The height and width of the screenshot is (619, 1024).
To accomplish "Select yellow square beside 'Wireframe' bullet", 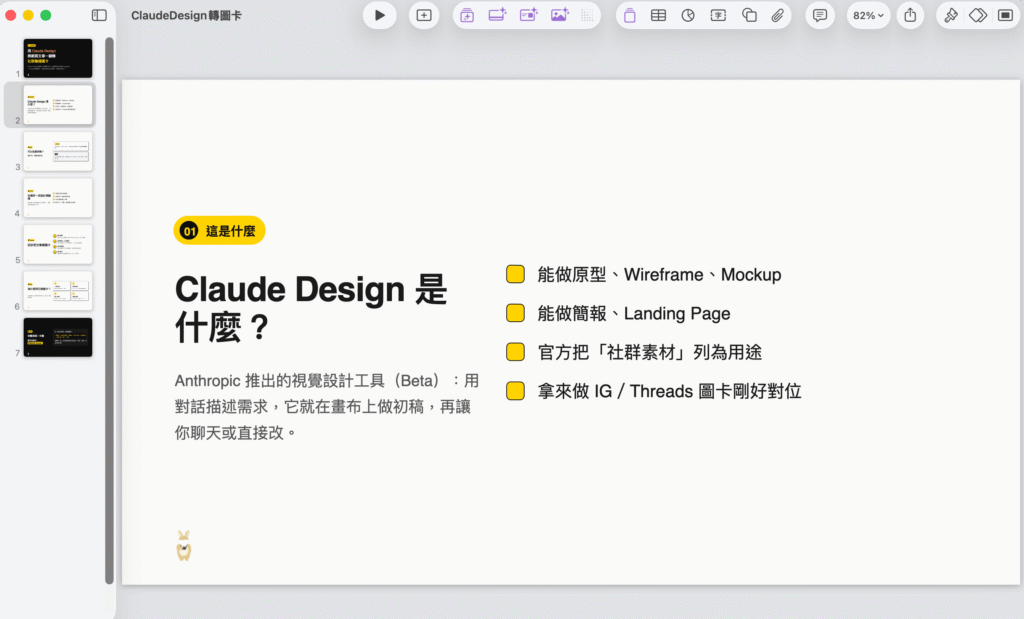I will point(515,274).
